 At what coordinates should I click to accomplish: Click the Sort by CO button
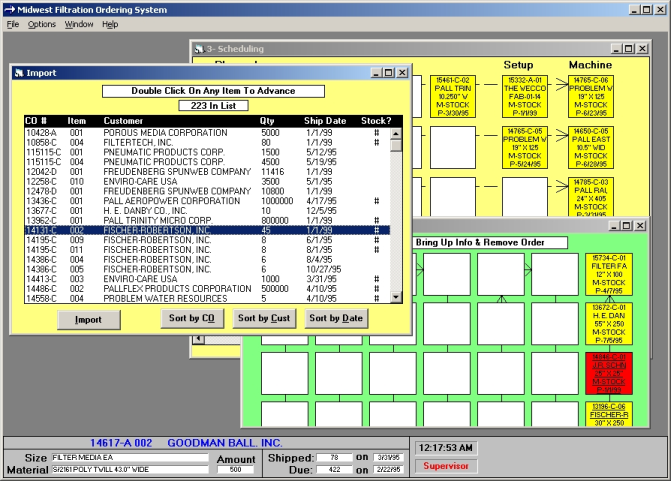(x=193, y=318)
